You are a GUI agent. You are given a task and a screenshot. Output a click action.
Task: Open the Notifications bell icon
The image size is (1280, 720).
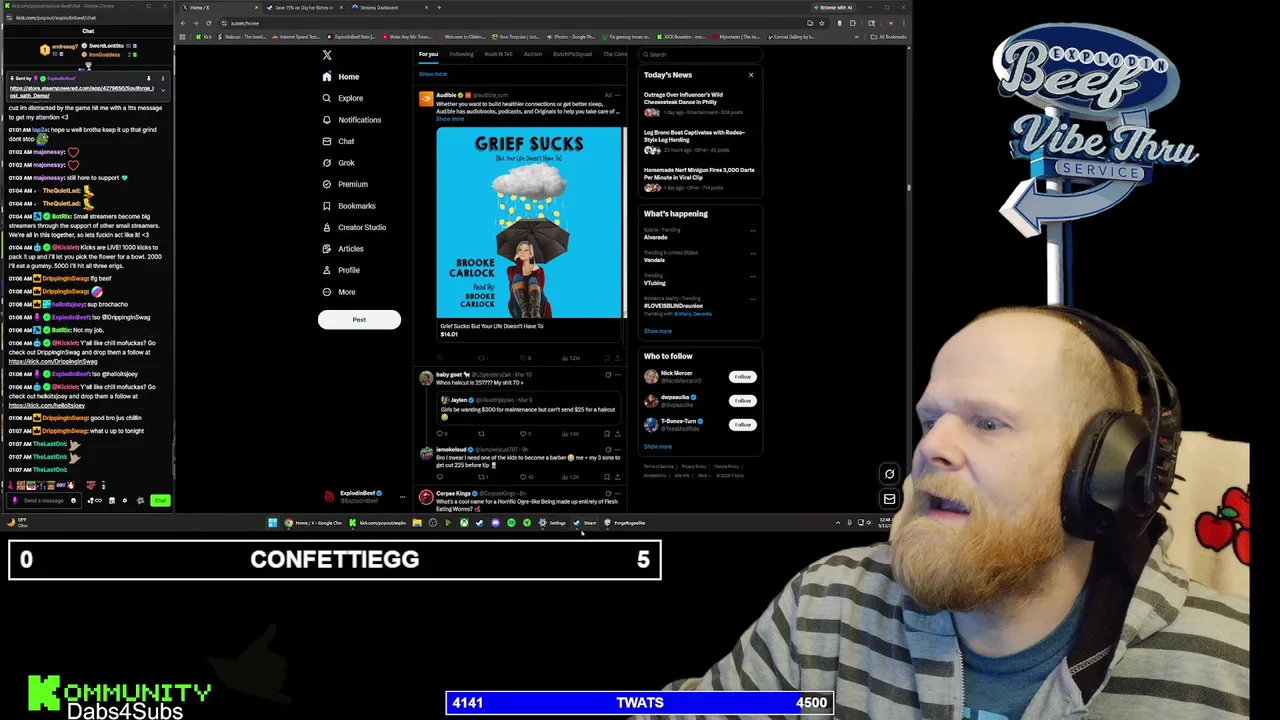[326, 120]
